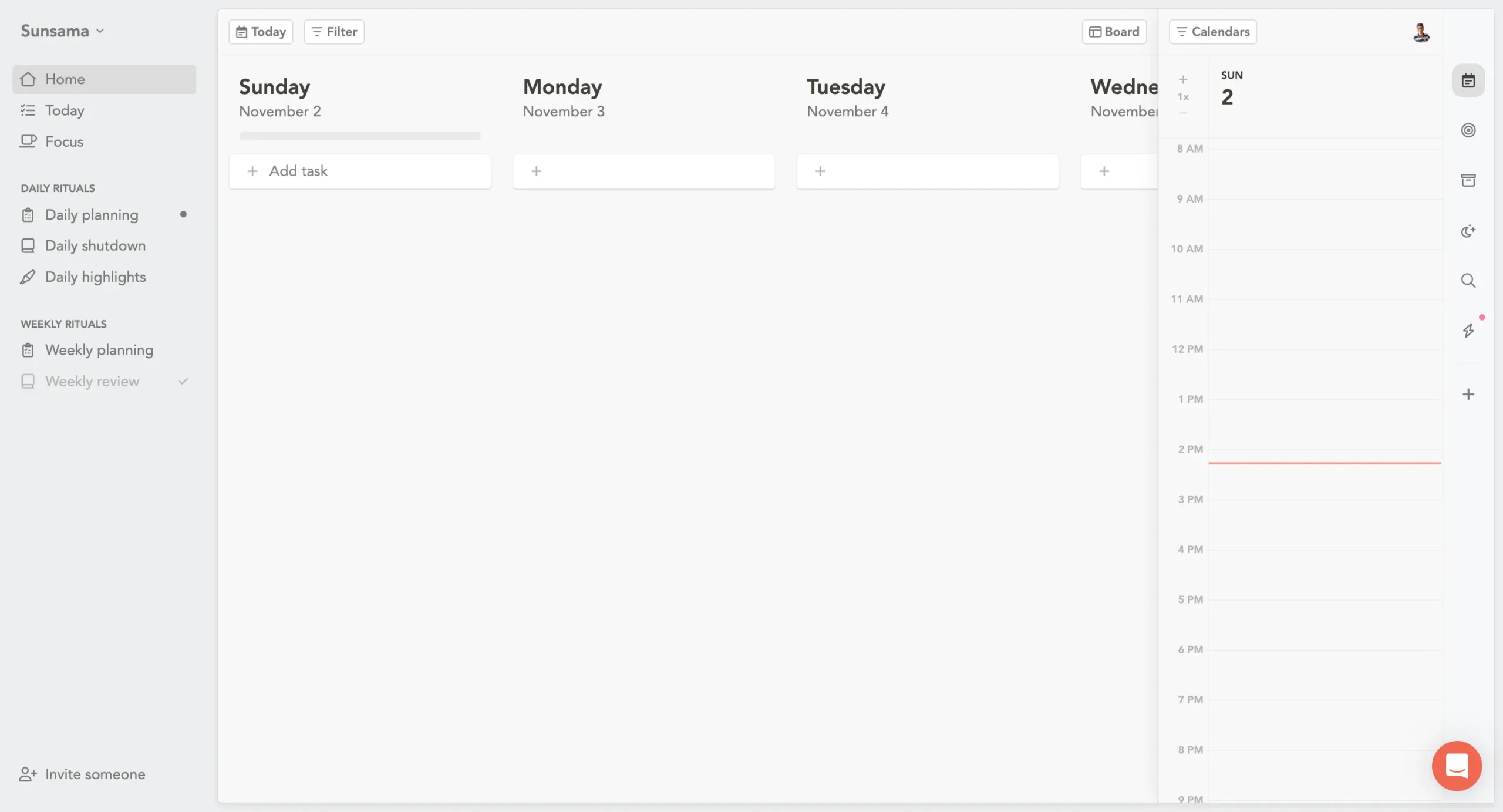Click the plus icon below the lightning bolt
Viewport: 1503px width, 812px height.
tap(1469, 394)
